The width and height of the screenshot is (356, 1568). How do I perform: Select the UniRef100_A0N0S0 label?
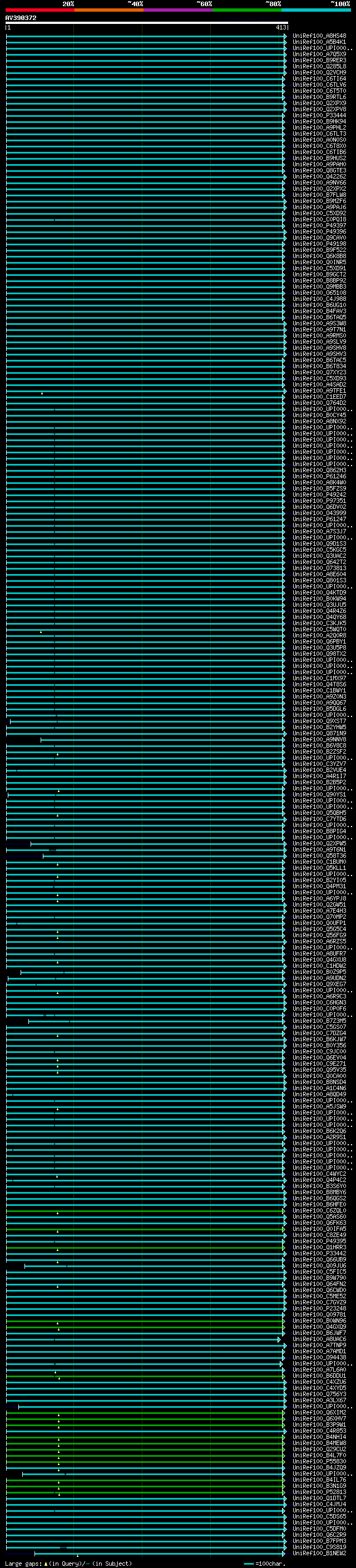(x=319, y=140)
